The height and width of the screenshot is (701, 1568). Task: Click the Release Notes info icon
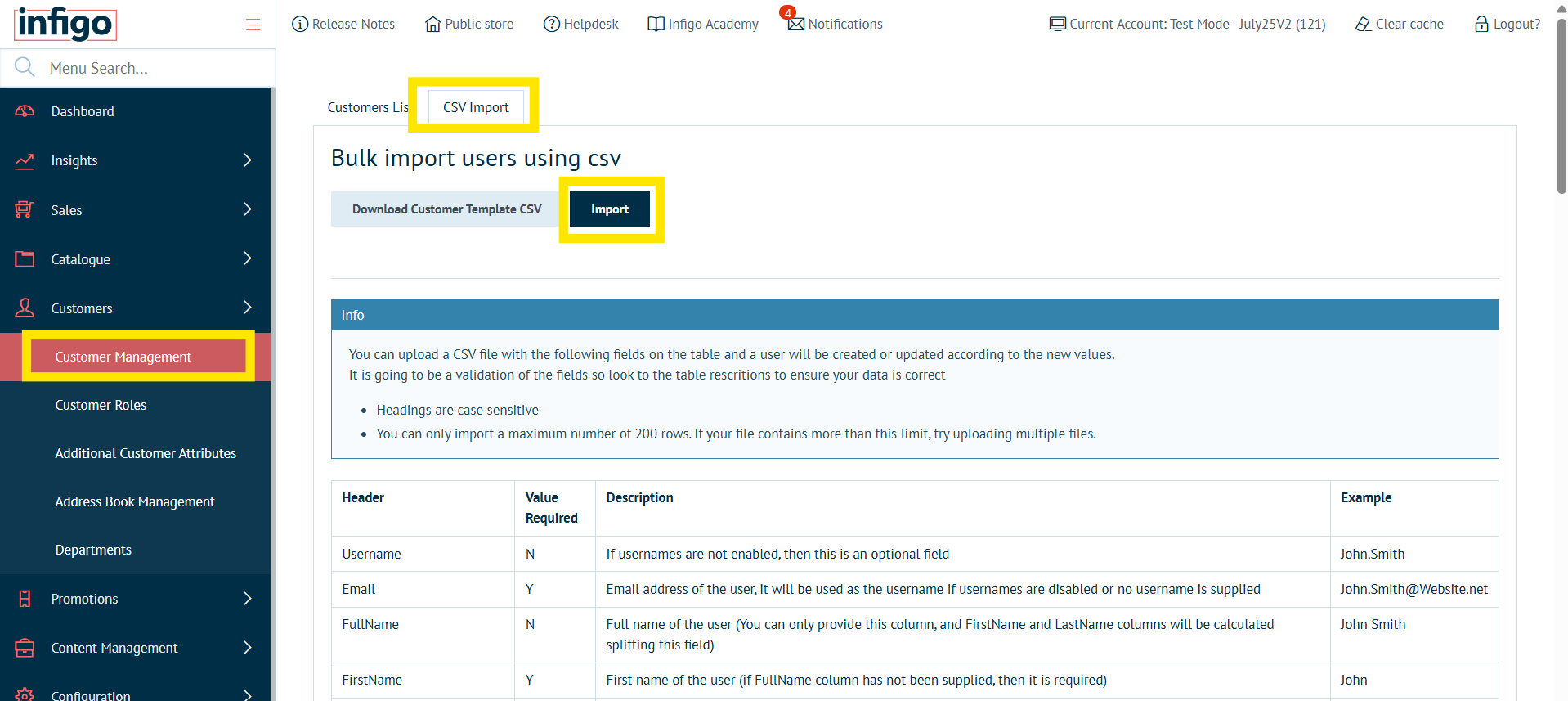(x=300, y=24)
